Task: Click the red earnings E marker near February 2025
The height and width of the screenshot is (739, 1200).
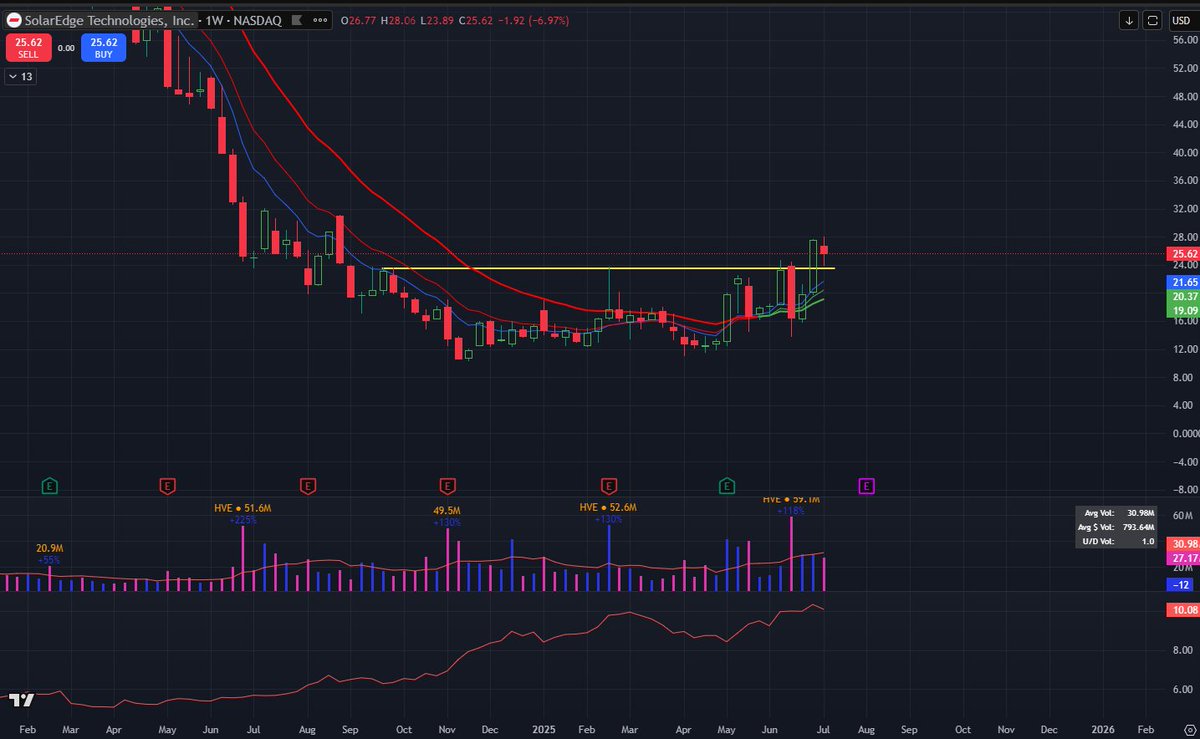Action: pos(607,485)
